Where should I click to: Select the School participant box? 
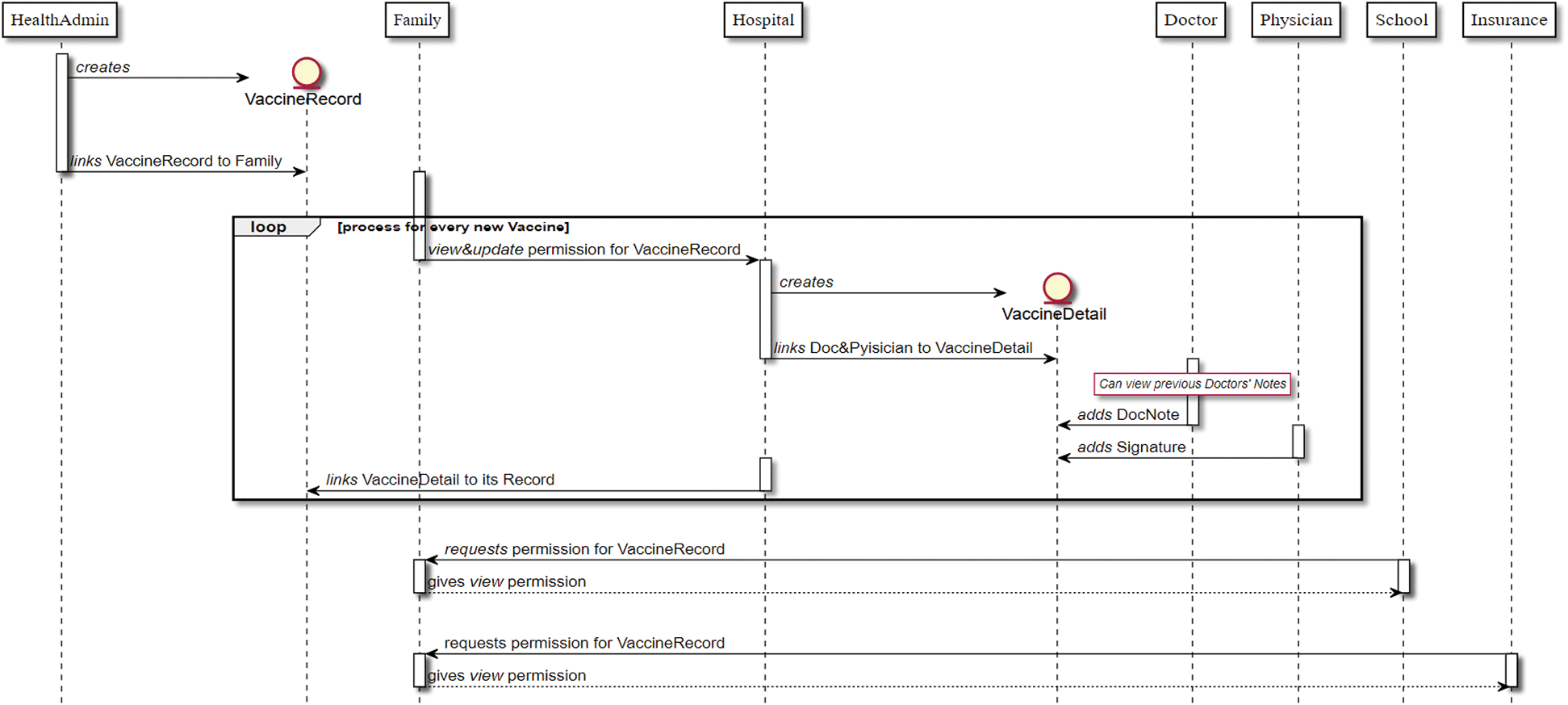point(1402,20)
